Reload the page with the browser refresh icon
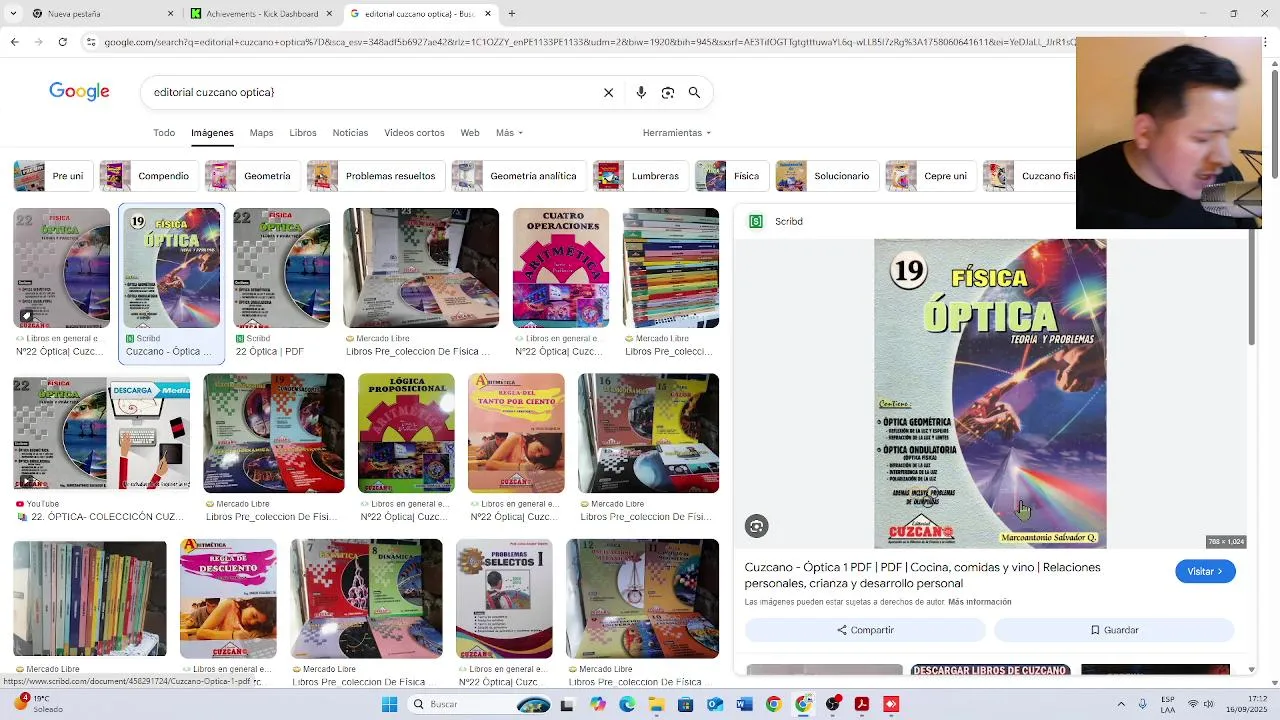 62,42
